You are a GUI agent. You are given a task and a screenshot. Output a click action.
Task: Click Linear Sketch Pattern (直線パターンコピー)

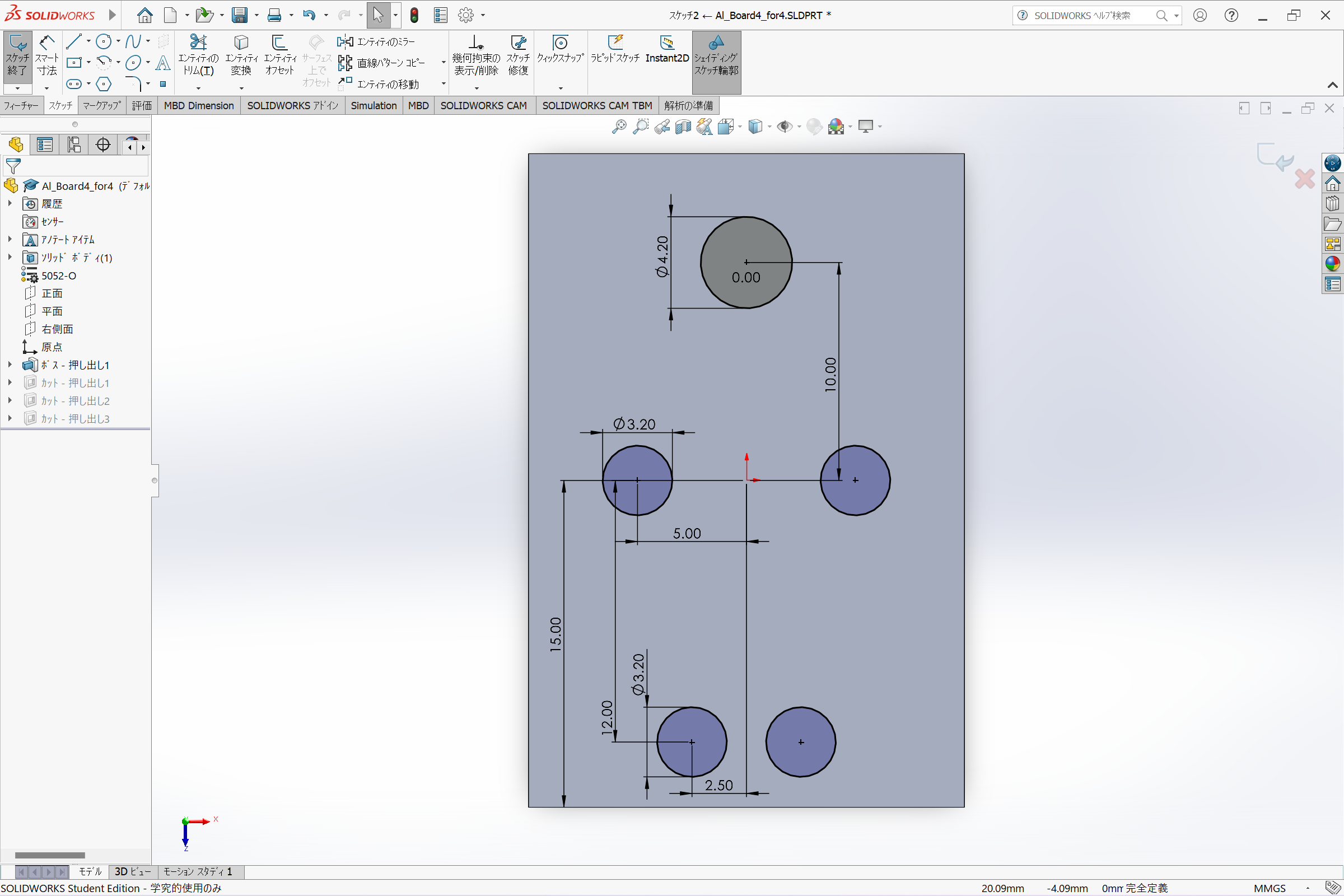click(381, 63)
